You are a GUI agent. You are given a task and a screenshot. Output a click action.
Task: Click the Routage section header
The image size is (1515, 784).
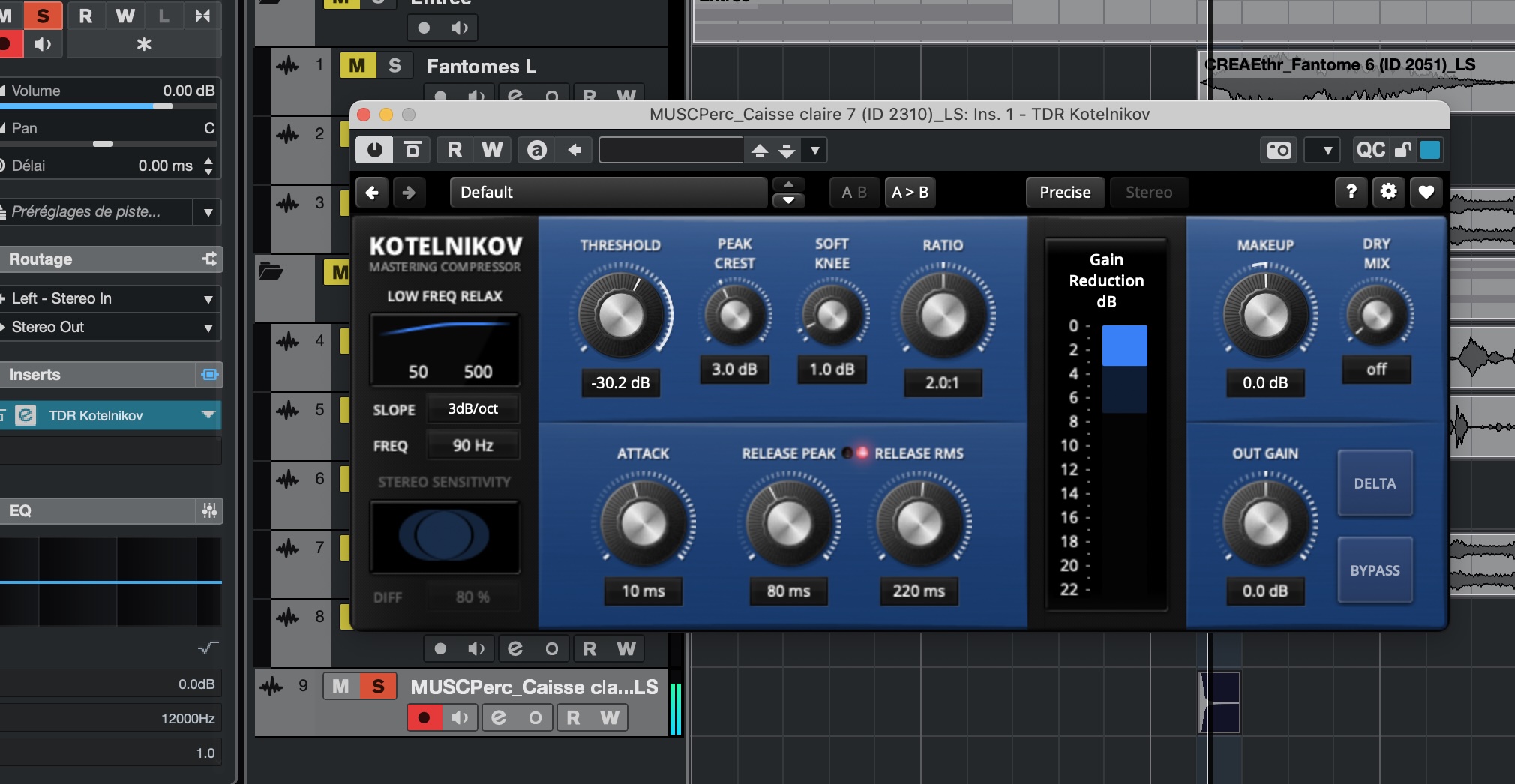pos(97,259)
